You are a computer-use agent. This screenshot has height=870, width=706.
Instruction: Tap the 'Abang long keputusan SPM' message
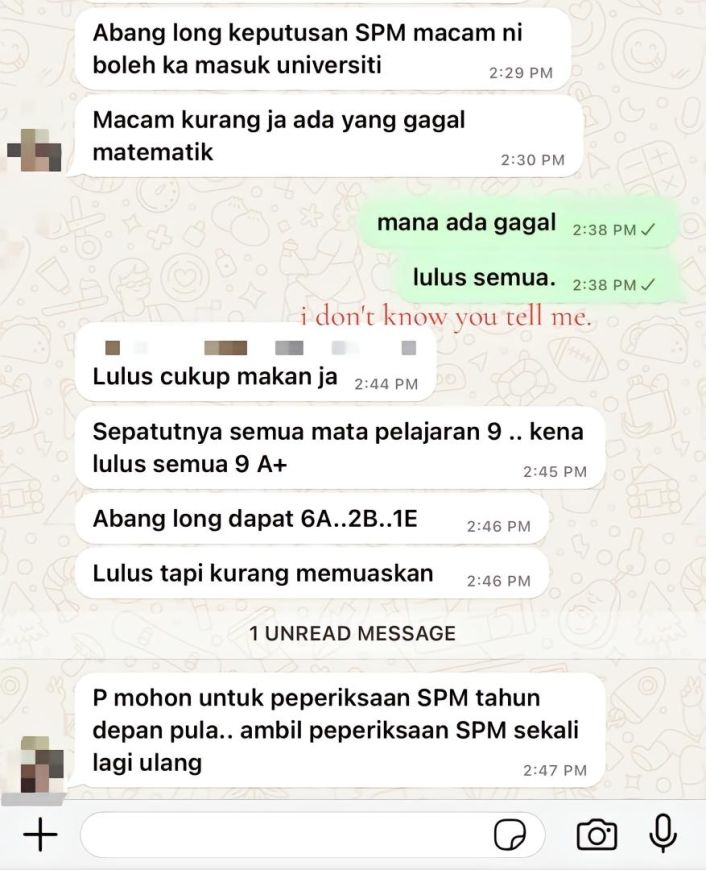pos(323,49)
